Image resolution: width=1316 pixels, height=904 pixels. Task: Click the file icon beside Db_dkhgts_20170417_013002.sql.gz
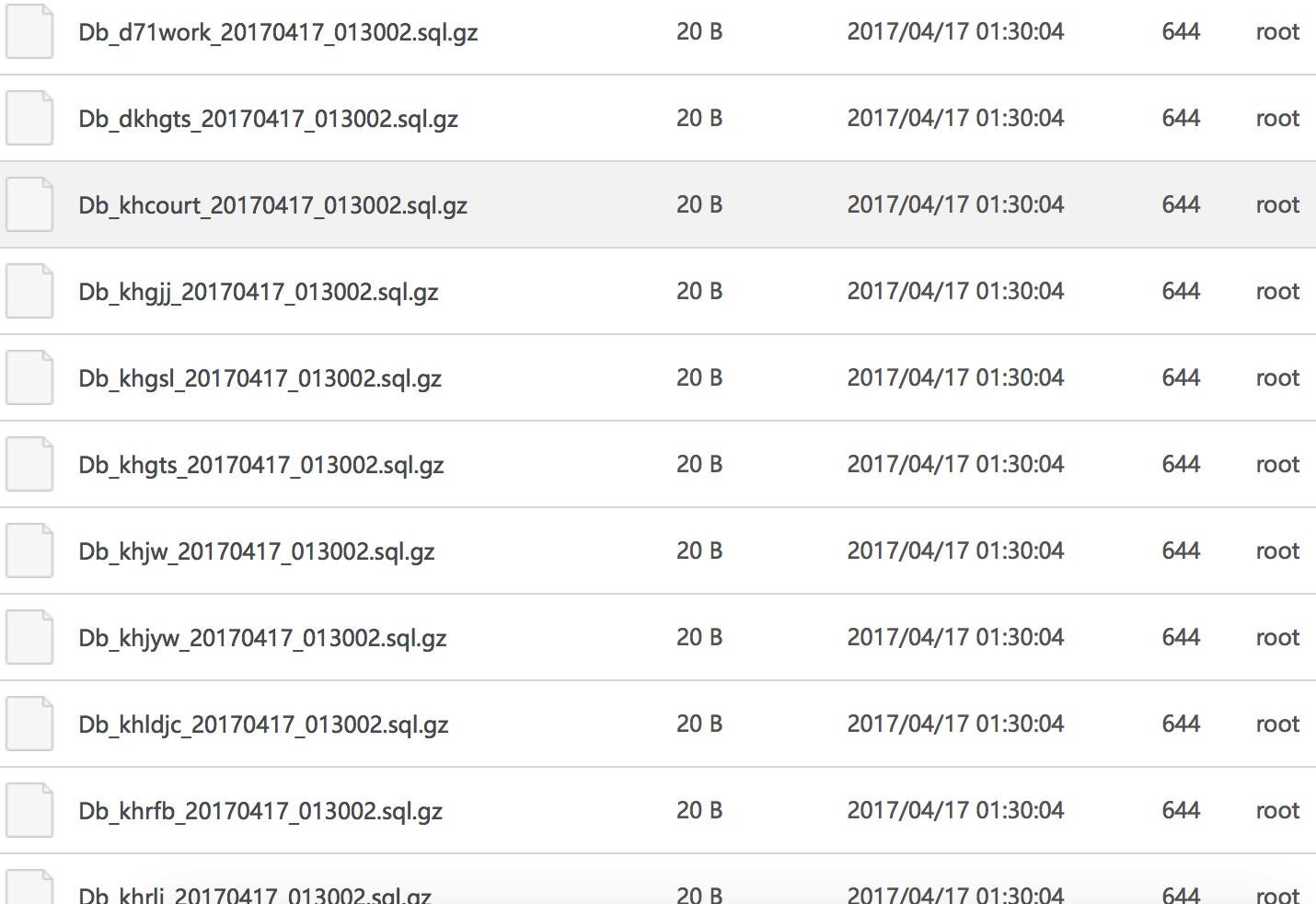[x=29, y=118]
